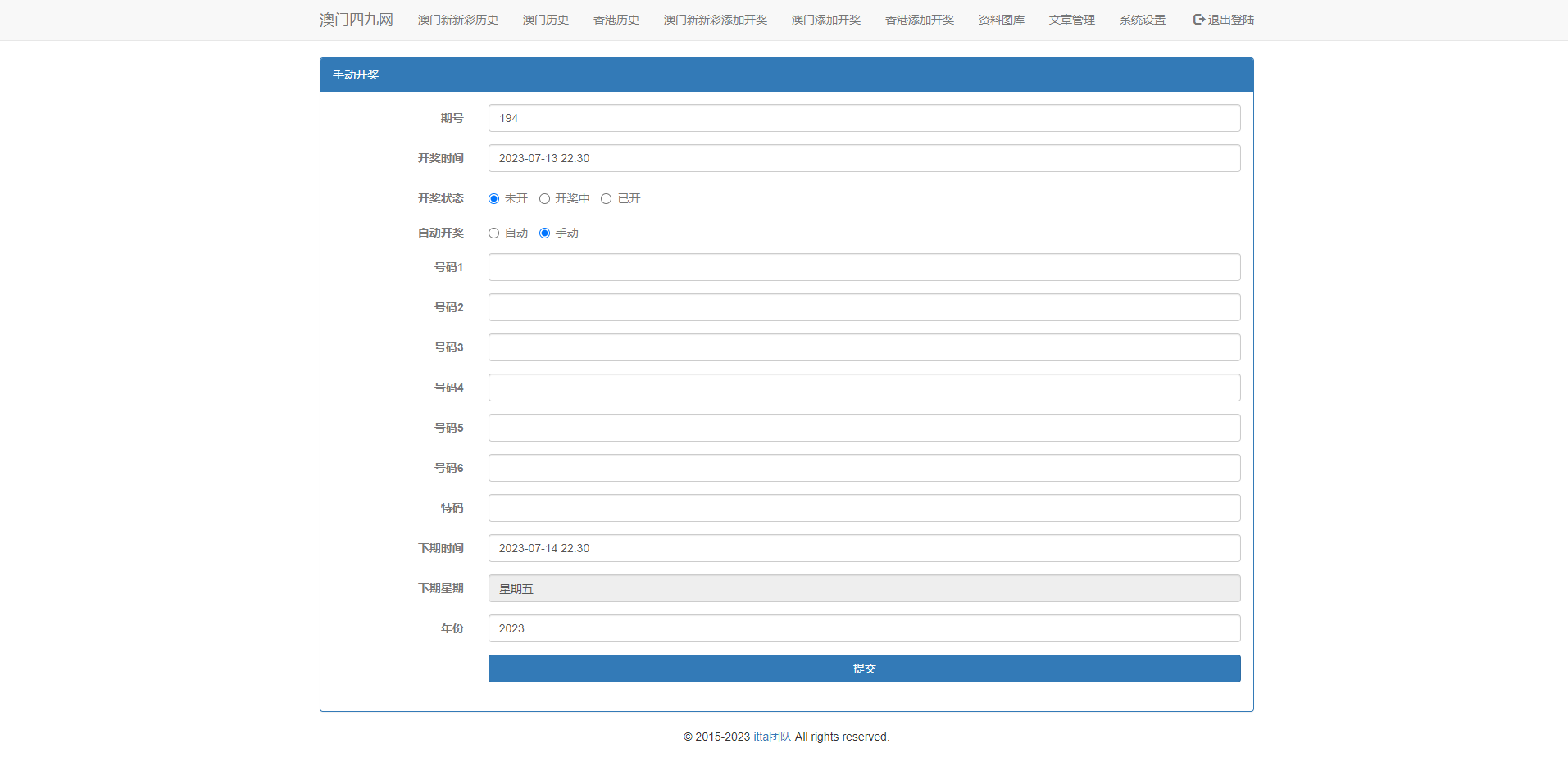Open 澳门历史 in navigation bar
1568x757 pixels.
(x=545, y=20)
